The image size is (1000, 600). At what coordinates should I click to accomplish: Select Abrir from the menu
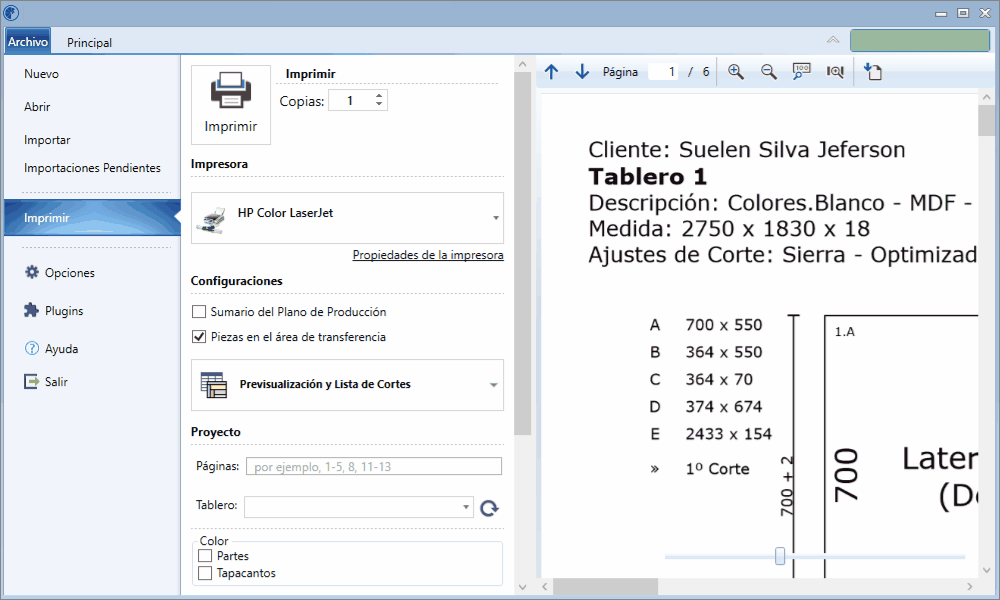pyautogui.click(x=37, y=107)
